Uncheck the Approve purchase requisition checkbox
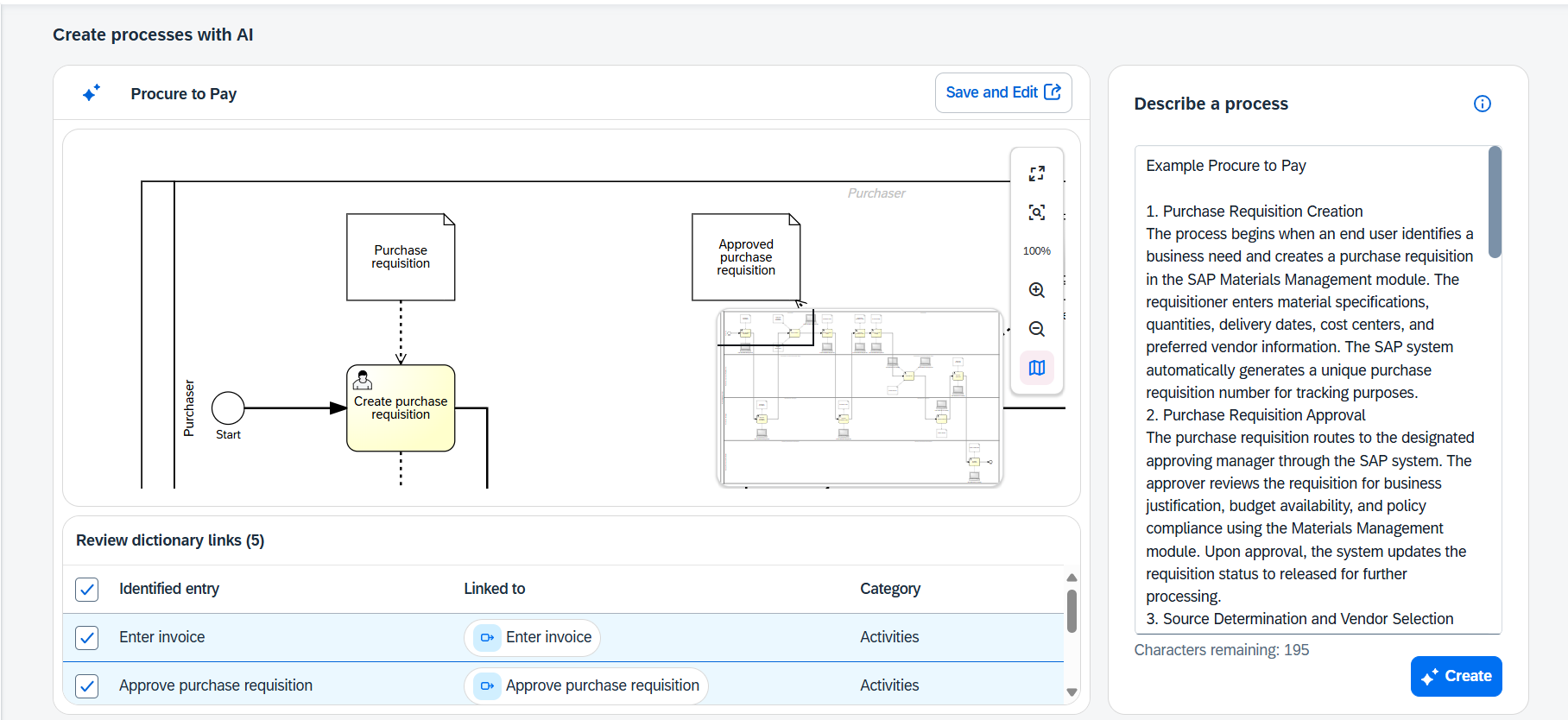Screen dimensions: 1568x720 point(87,686)
